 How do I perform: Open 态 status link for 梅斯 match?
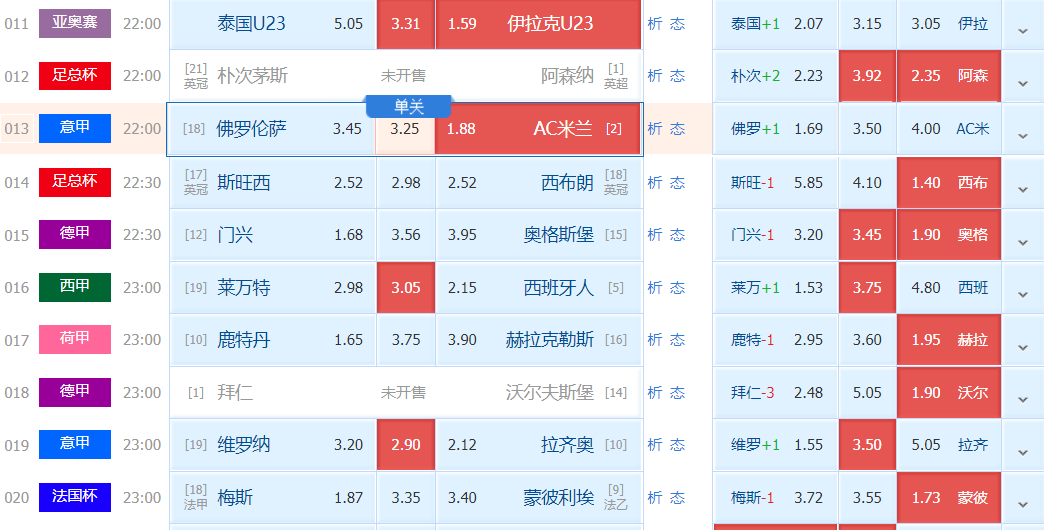point(677,497)
